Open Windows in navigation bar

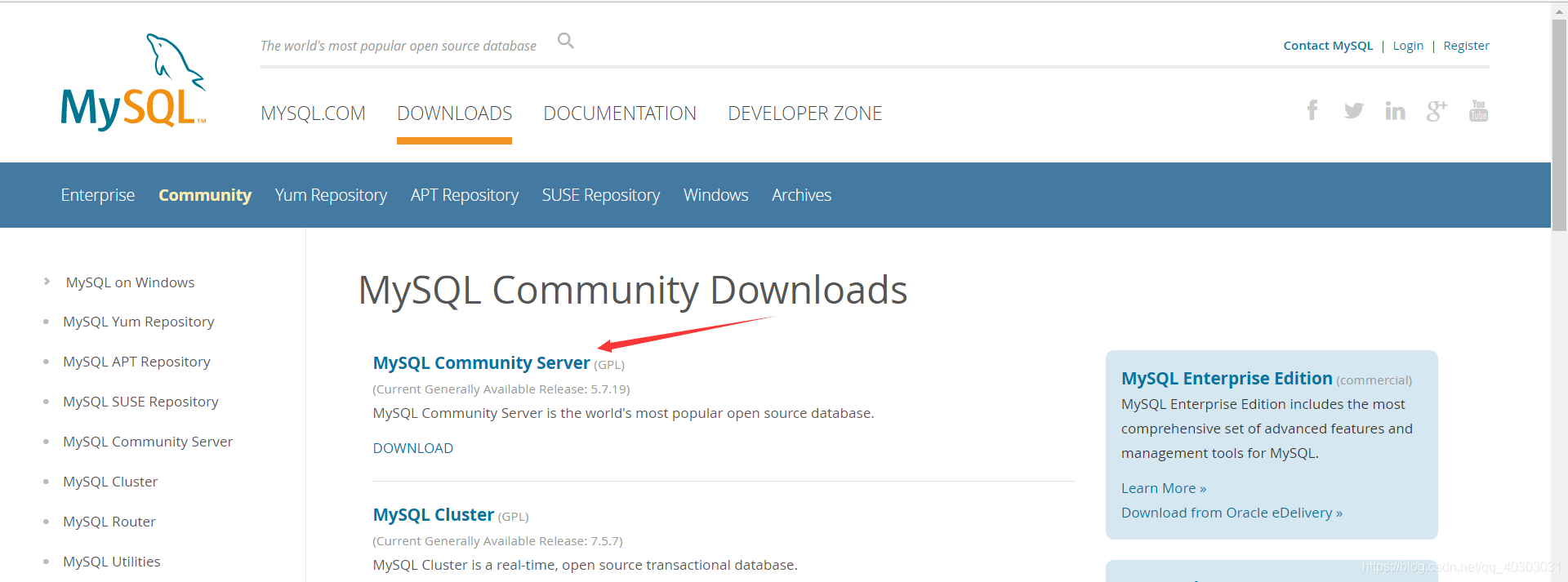[x=715, y=195]
